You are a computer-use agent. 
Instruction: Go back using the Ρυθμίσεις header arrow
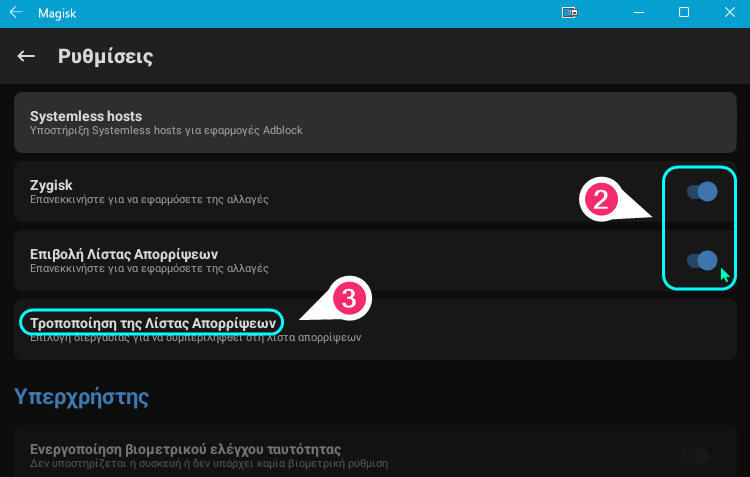pyautogui.click(x=26, y=56)
